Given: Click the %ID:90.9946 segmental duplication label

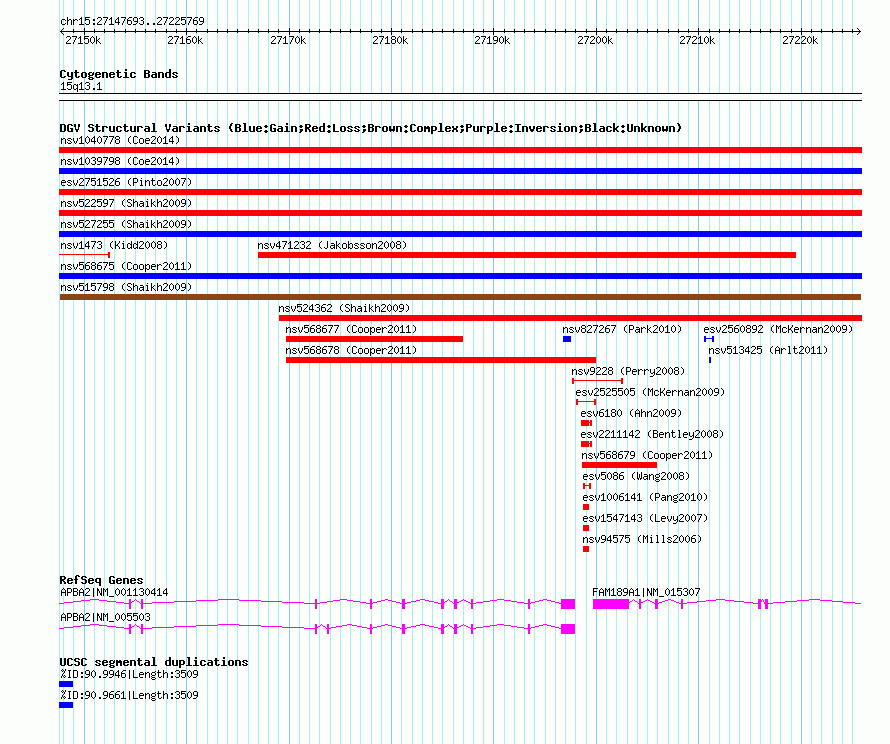Looking at the screenshot, I should click(x=129, y=674).
